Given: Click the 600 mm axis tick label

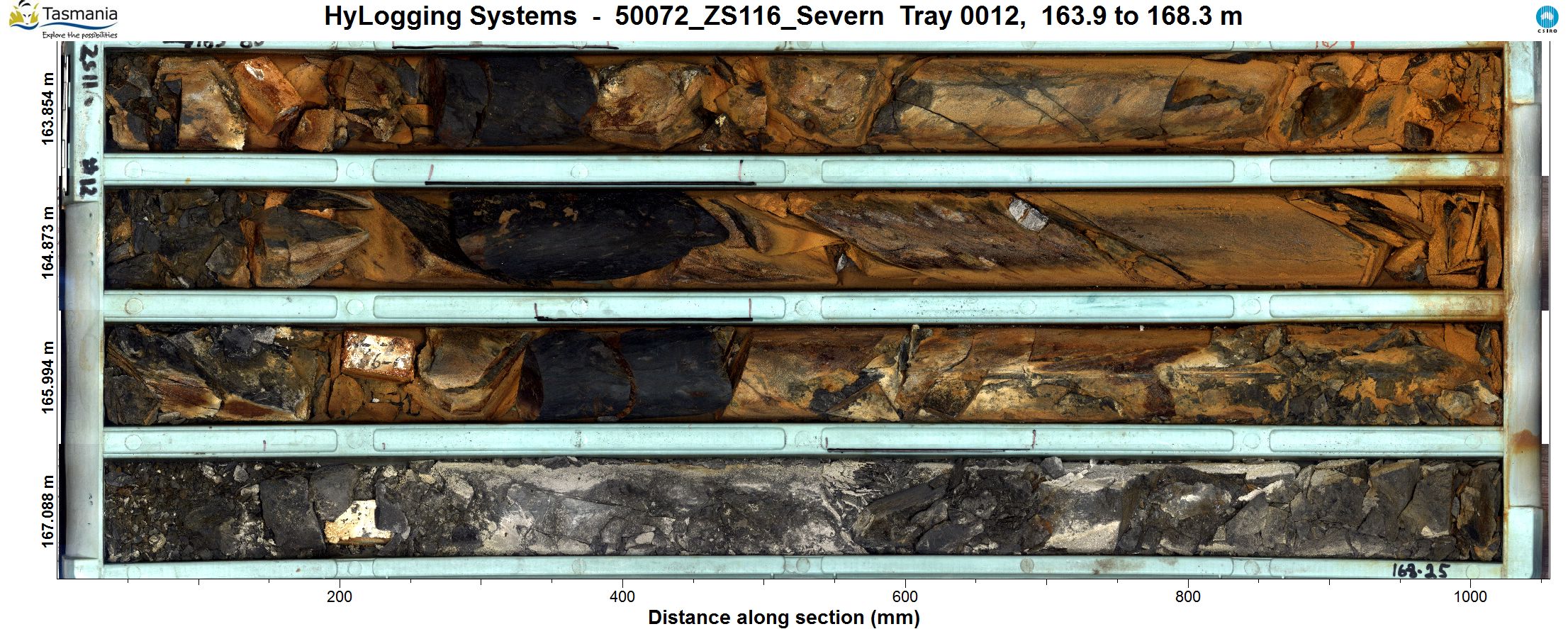Looking at the screenshot, I should pos(905,597).
